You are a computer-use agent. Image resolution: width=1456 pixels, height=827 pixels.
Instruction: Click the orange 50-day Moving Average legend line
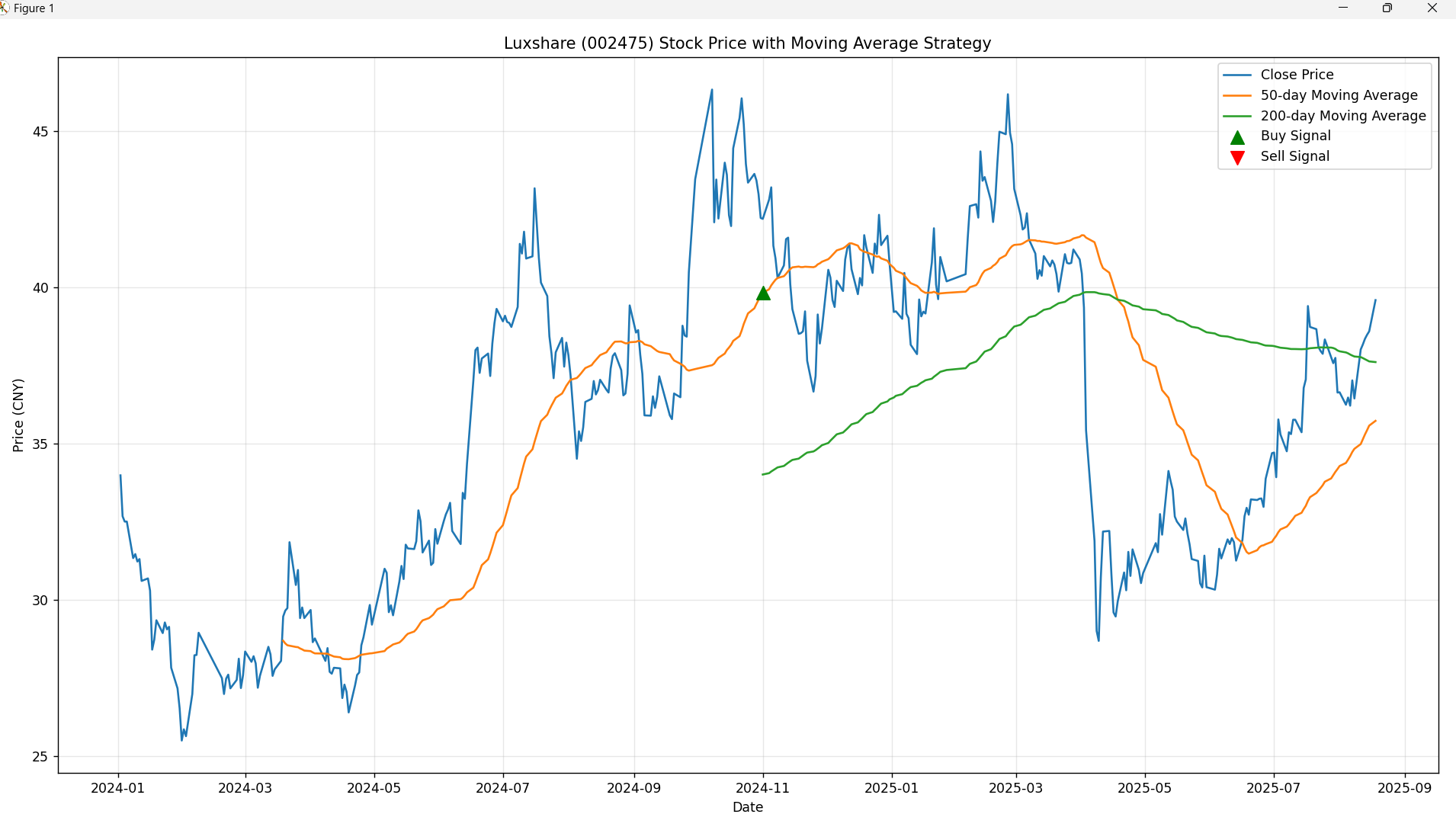coord(1237,95)
